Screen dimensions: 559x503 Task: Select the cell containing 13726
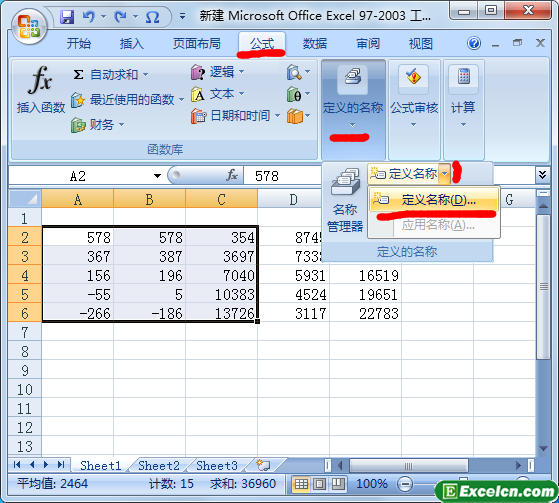(x=221, y=313)
